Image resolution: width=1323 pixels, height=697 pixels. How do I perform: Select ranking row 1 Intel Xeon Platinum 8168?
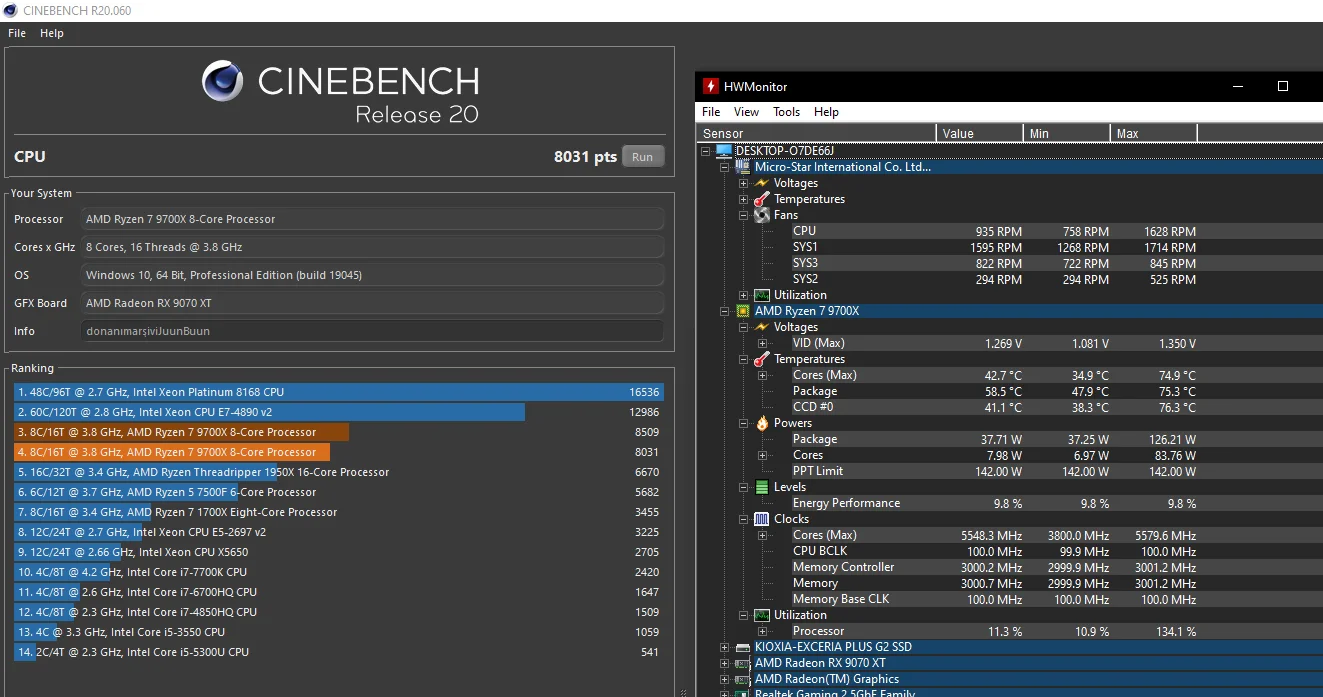click(x=339, y=392)
